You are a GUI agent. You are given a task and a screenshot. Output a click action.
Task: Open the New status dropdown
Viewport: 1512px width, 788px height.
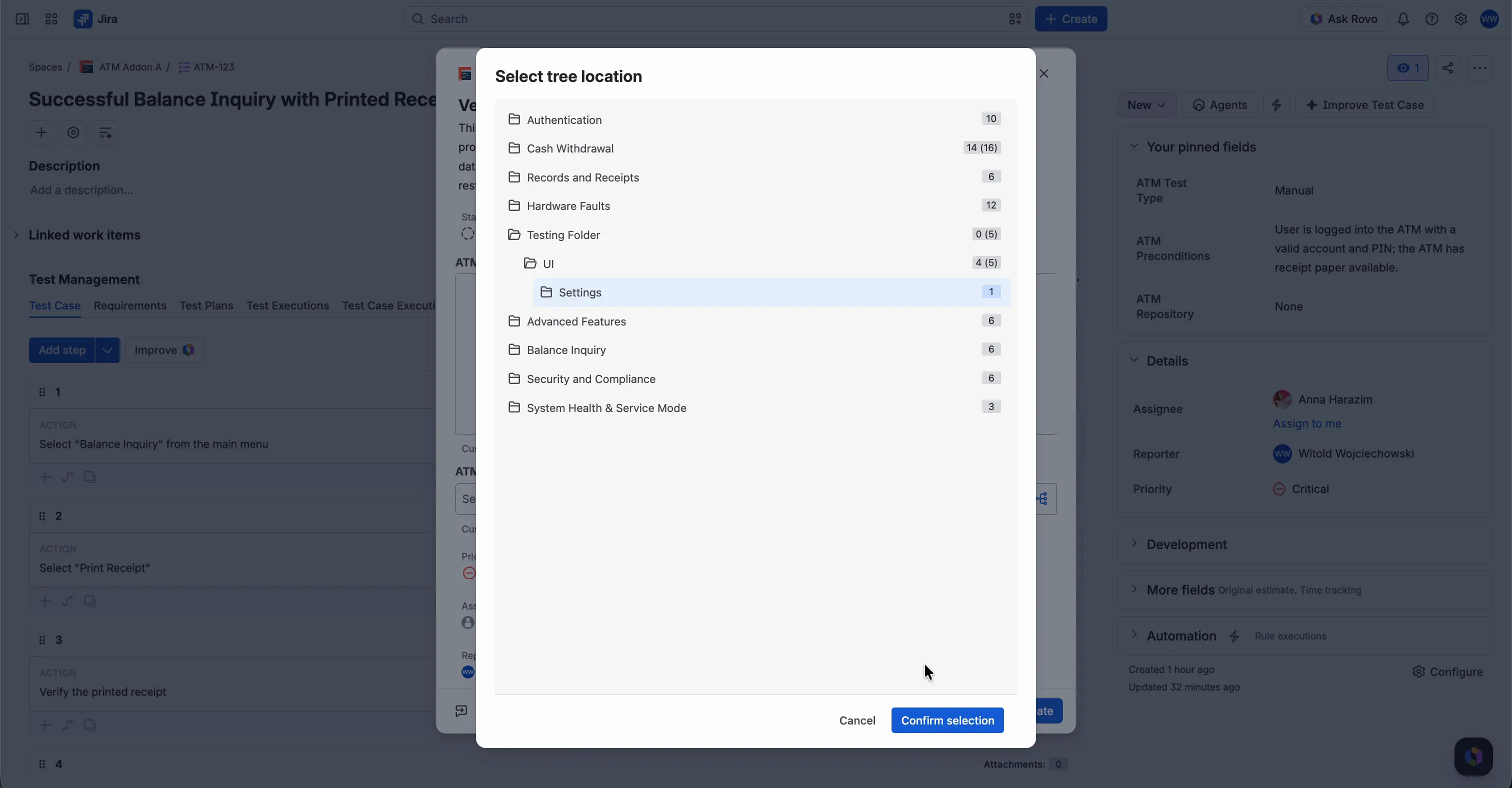pyautogui.click(x=1146, y=105)
